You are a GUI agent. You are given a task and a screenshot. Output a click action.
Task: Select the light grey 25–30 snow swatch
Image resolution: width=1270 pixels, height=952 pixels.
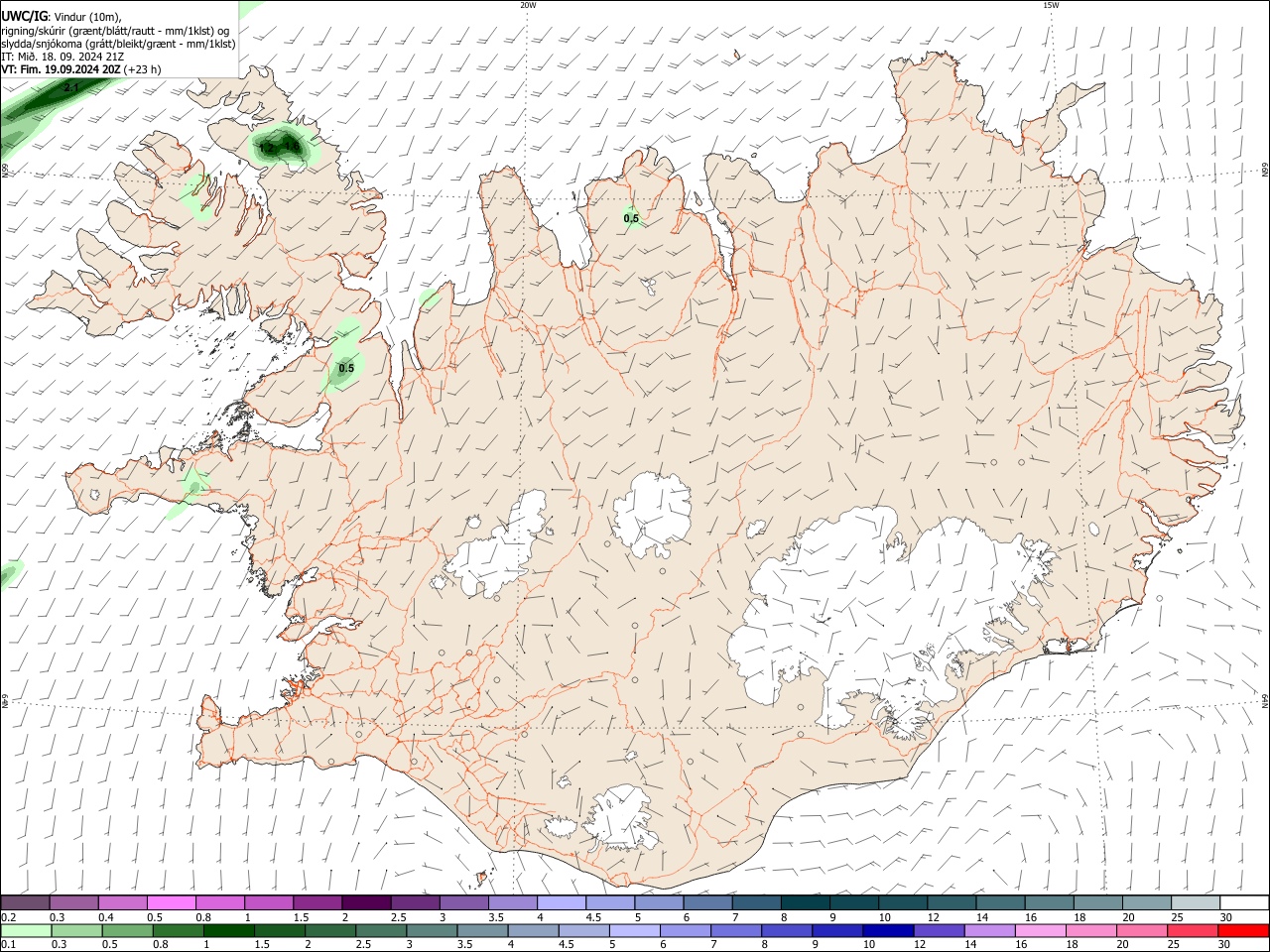[x=1197, y=902]
